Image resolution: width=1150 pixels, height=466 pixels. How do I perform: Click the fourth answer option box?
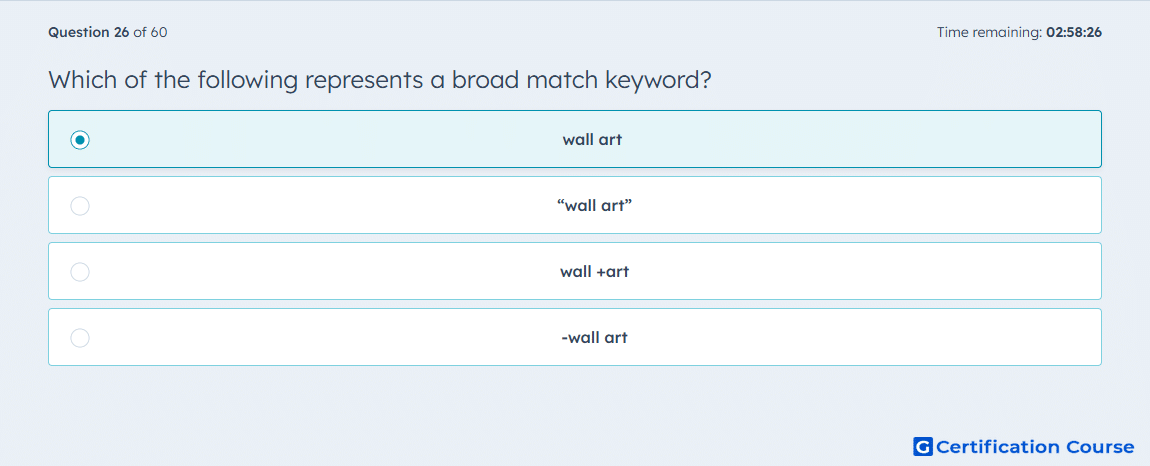[575, 338]
